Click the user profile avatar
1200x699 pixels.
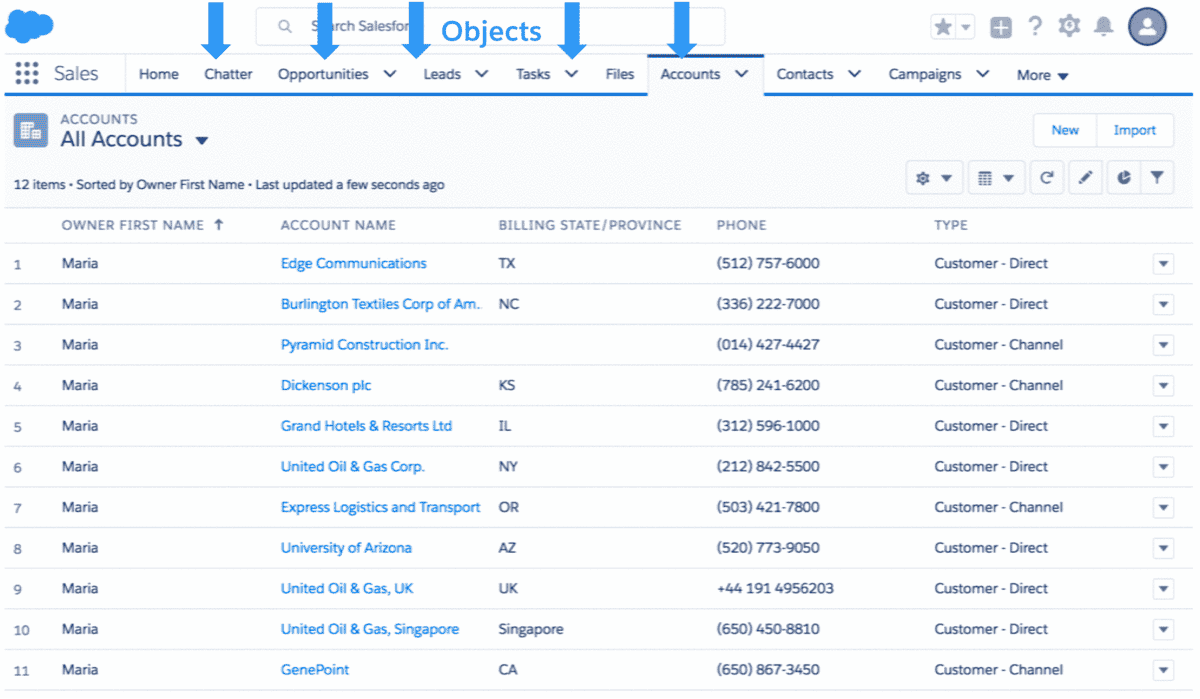[1147, 27]
